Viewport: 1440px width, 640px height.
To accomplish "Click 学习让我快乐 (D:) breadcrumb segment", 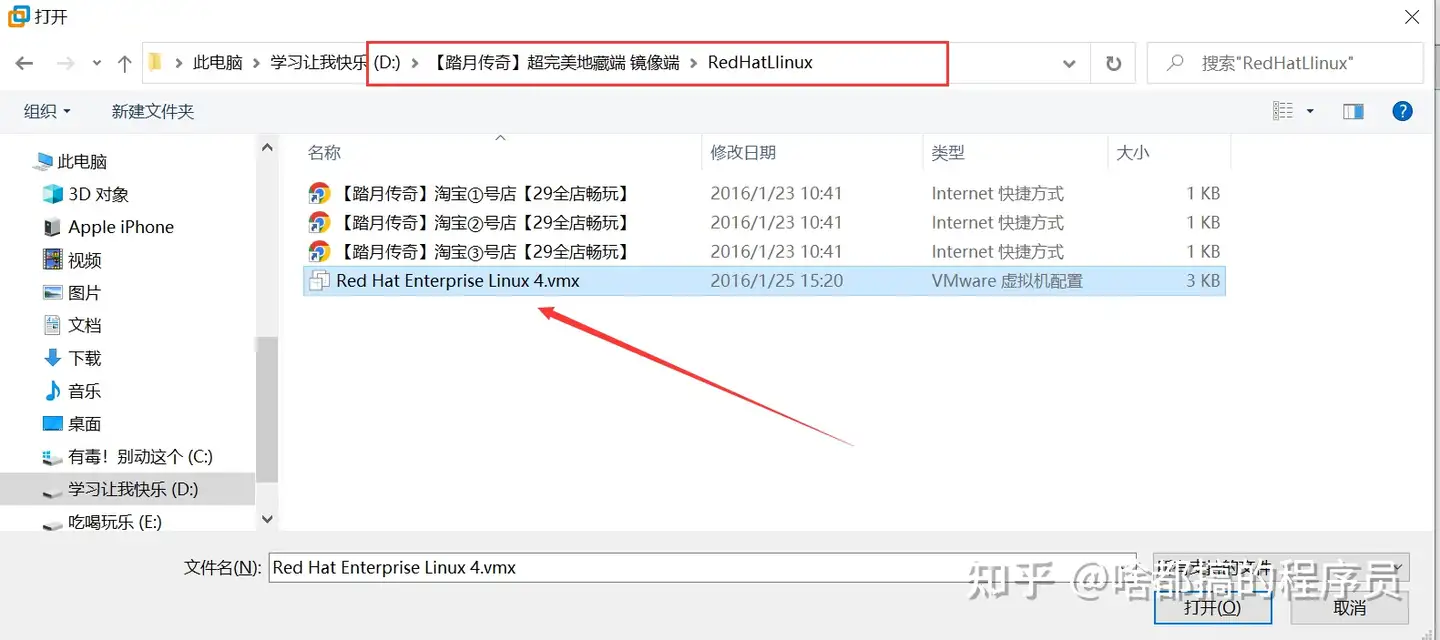I will coord(335,63).
